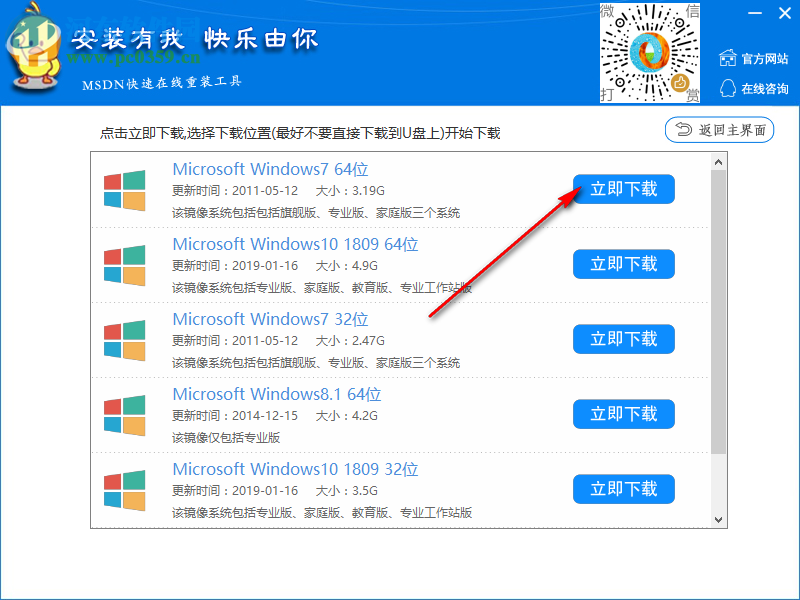Click 立即下载 for Microsoft Windows10 1809 64位

click(623, 264)
